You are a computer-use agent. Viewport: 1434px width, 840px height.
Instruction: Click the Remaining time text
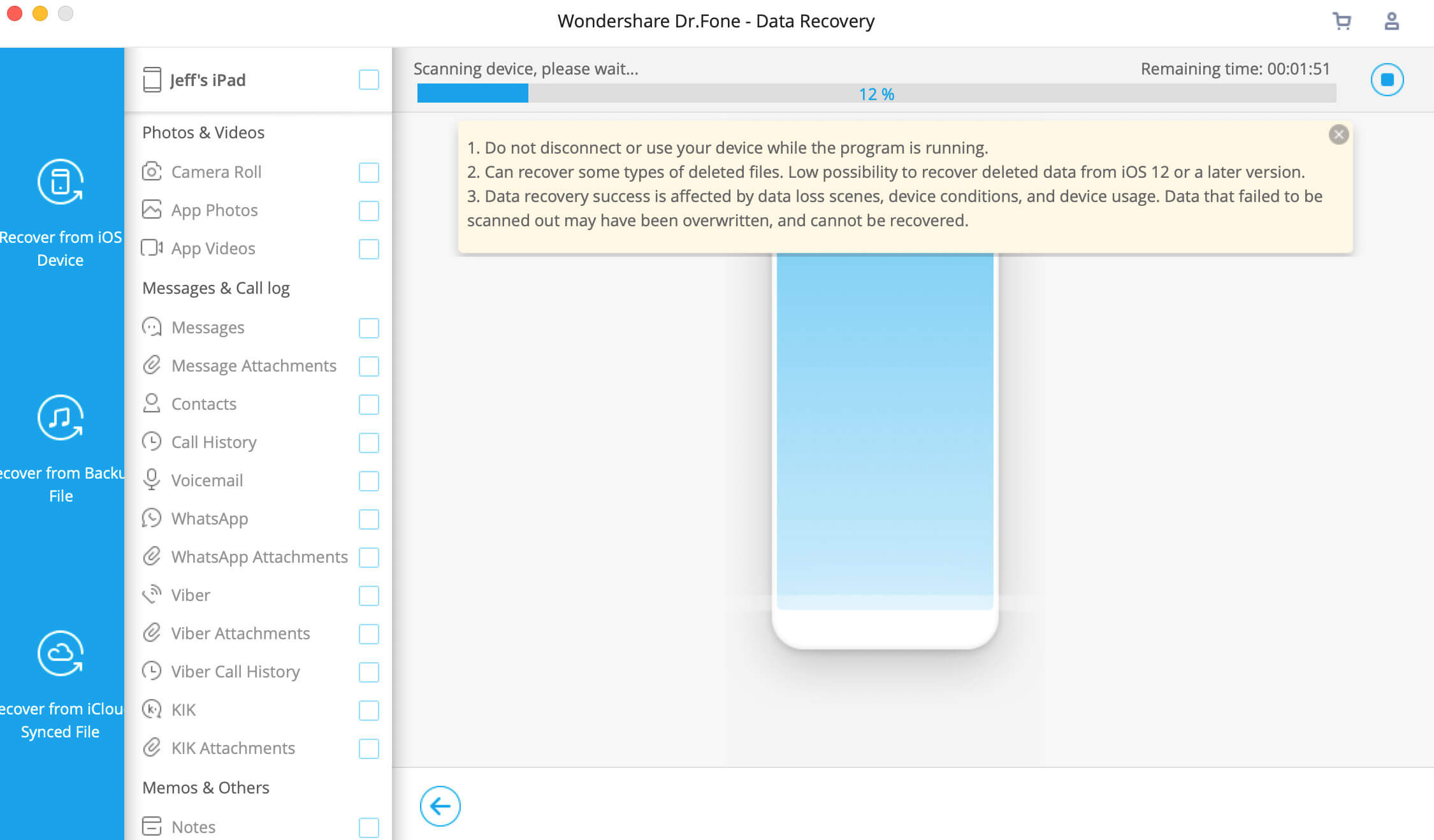point(1235,69)
